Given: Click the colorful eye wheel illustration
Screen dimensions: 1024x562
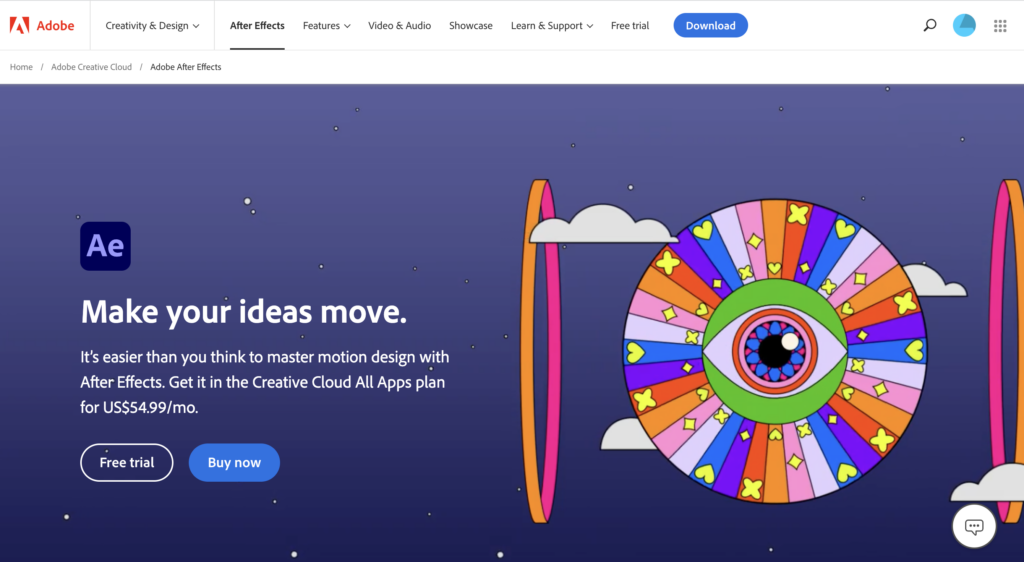Looking at the screenshot, I should point(775,351).
